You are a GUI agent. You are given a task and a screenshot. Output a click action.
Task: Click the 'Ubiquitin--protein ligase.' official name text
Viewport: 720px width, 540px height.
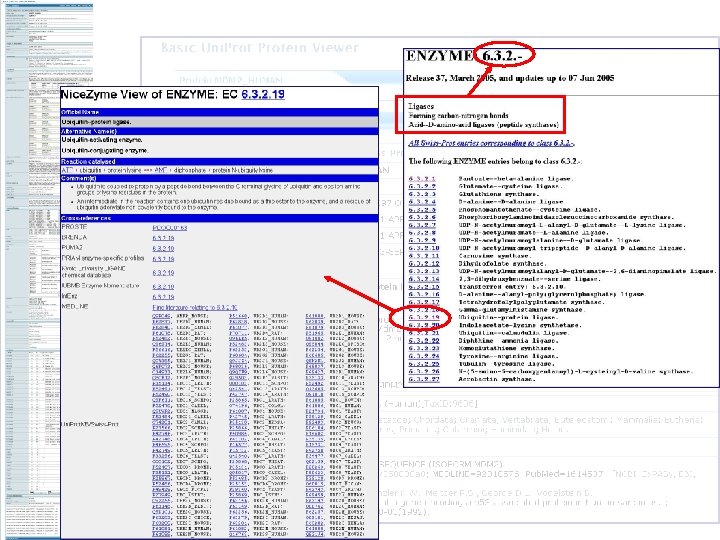coord(96,122)
